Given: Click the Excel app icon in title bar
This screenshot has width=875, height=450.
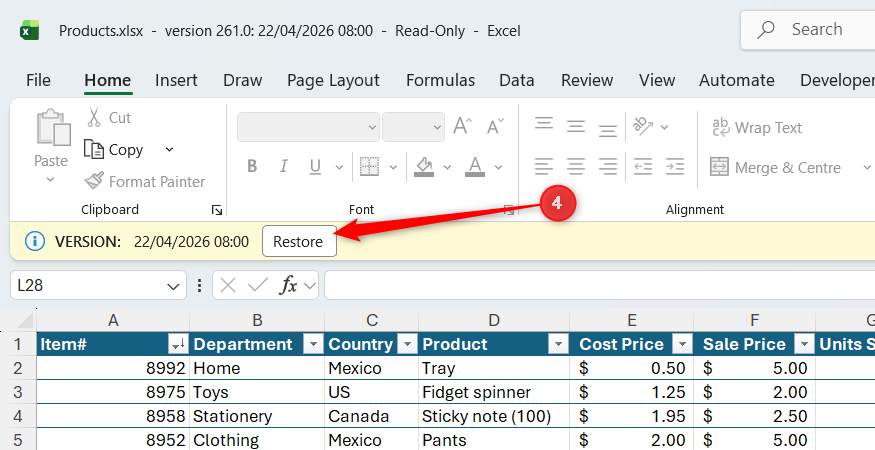Looking at the screenshot, I should (30, 30).
